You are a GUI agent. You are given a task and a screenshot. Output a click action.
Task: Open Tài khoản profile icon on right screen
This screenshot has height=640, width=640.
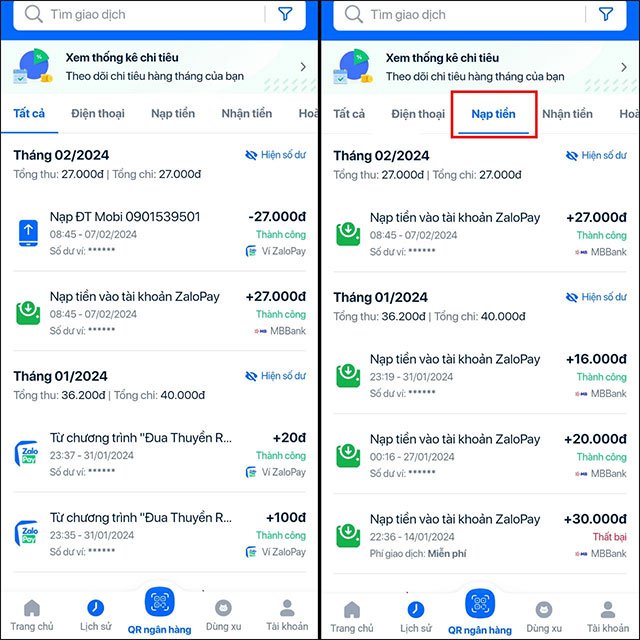click(x=608, y=610)
